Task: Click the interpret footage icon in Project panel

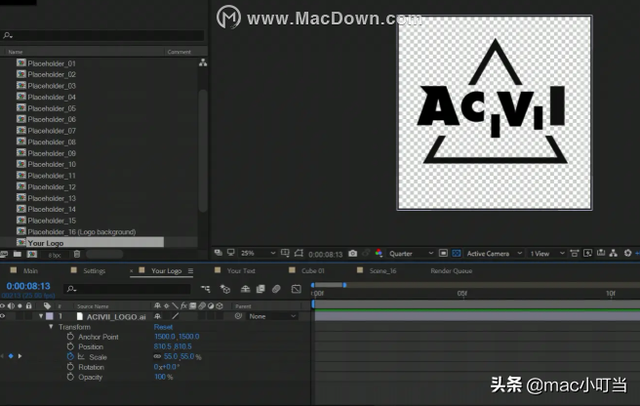Action: click(4, 254)
